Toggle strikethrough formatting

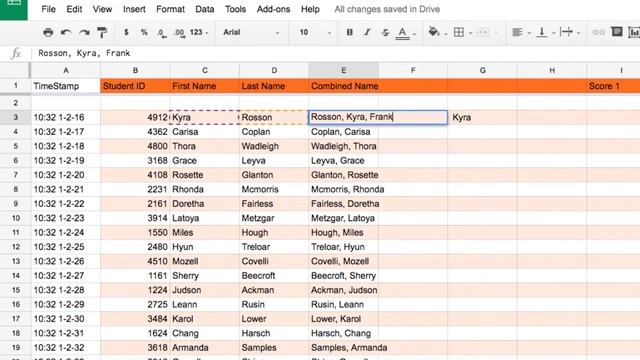(x=385, y=32)
